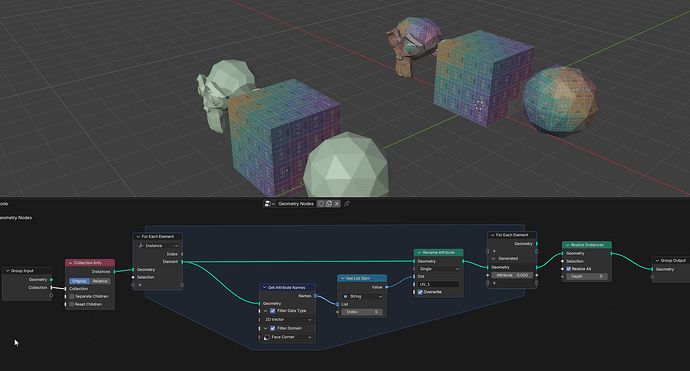Click the UV-textured sphere in the viewport

560,100
